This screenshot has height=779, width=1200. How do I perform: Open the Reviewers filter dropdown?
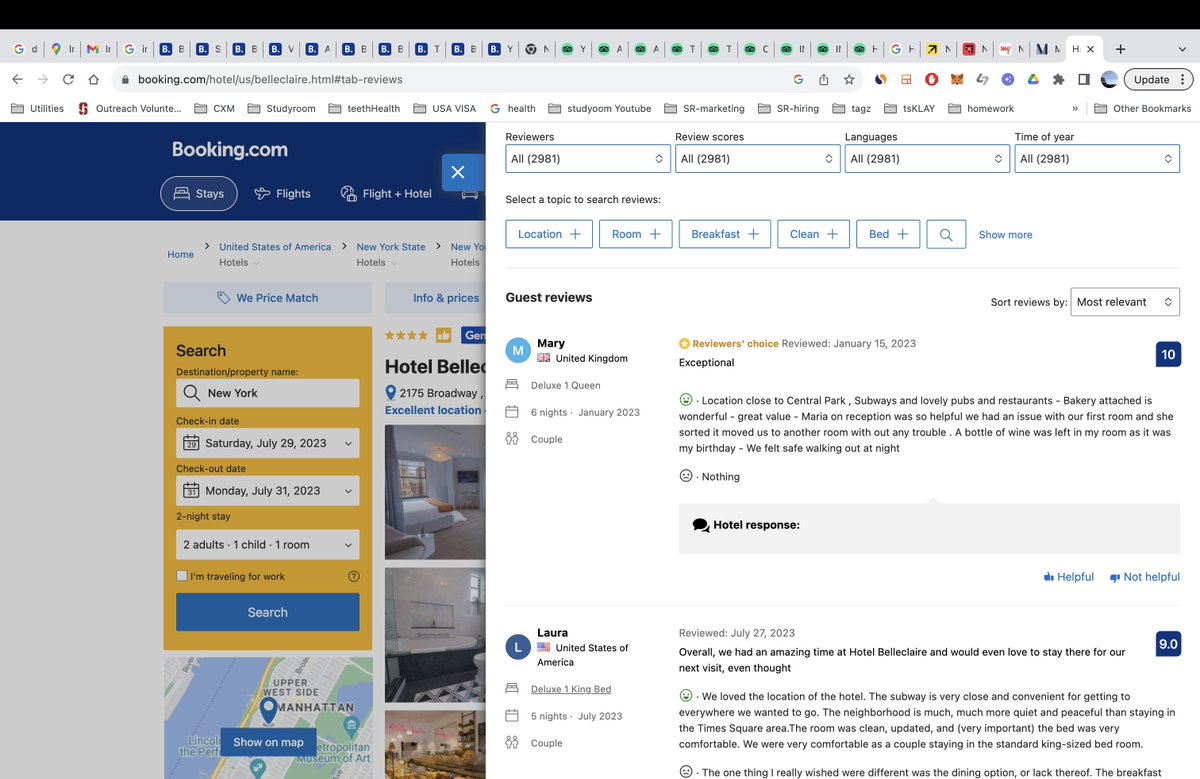point(588,158)
